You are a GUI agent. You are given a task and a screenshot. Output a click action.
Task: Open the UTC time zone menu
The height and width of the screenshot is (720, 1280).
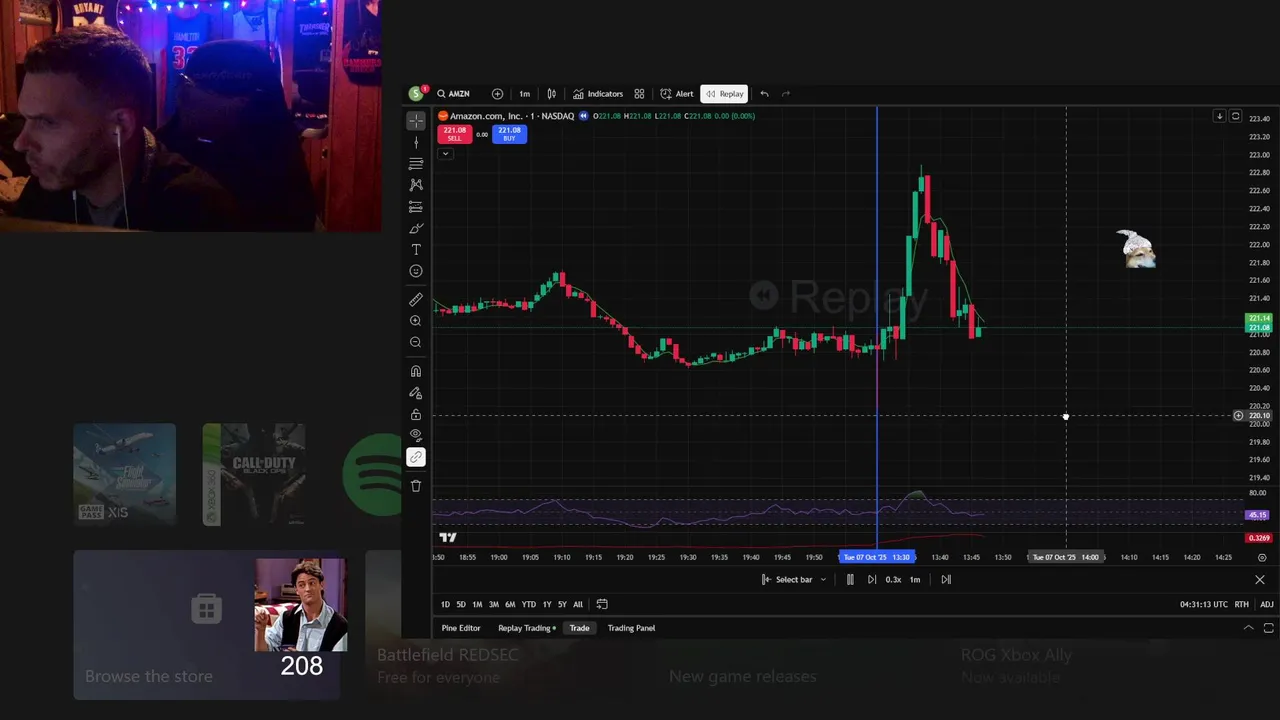(1203, 604)
